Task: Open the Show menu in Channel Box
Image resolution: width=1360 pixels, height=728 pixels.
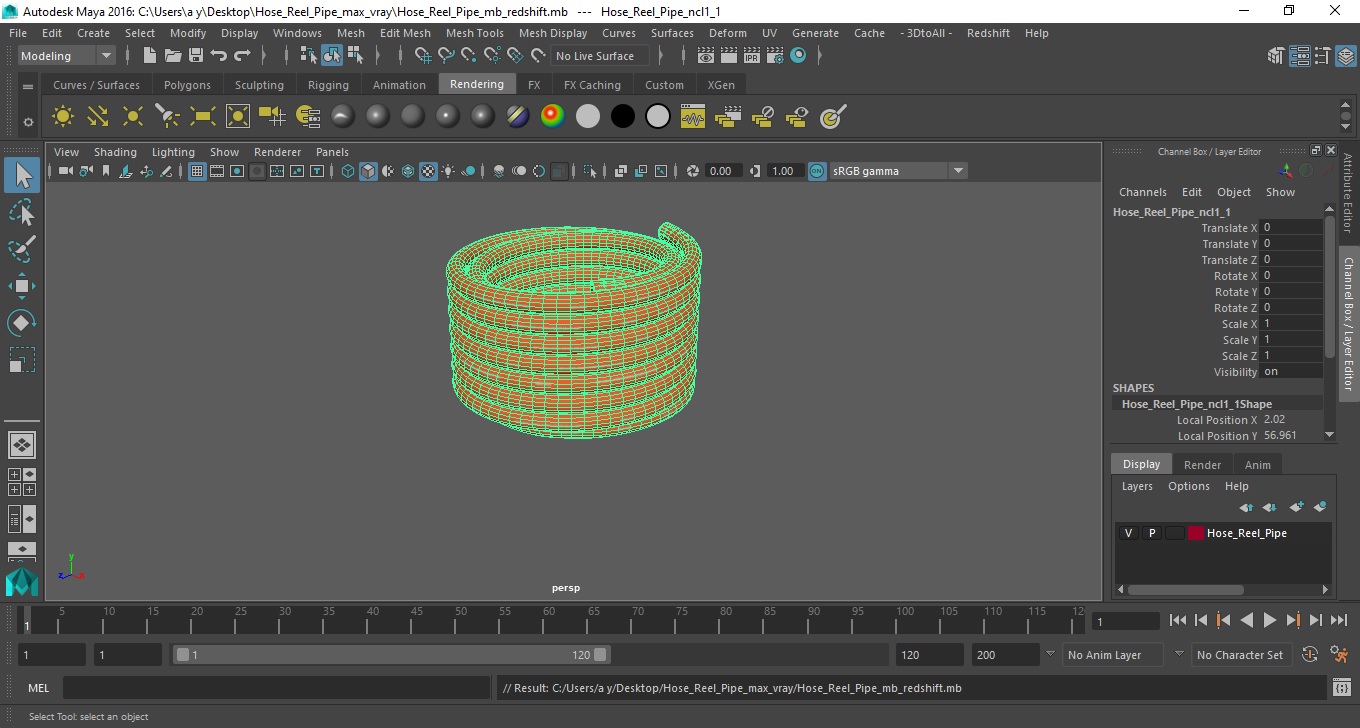Action: [1280, 192]
